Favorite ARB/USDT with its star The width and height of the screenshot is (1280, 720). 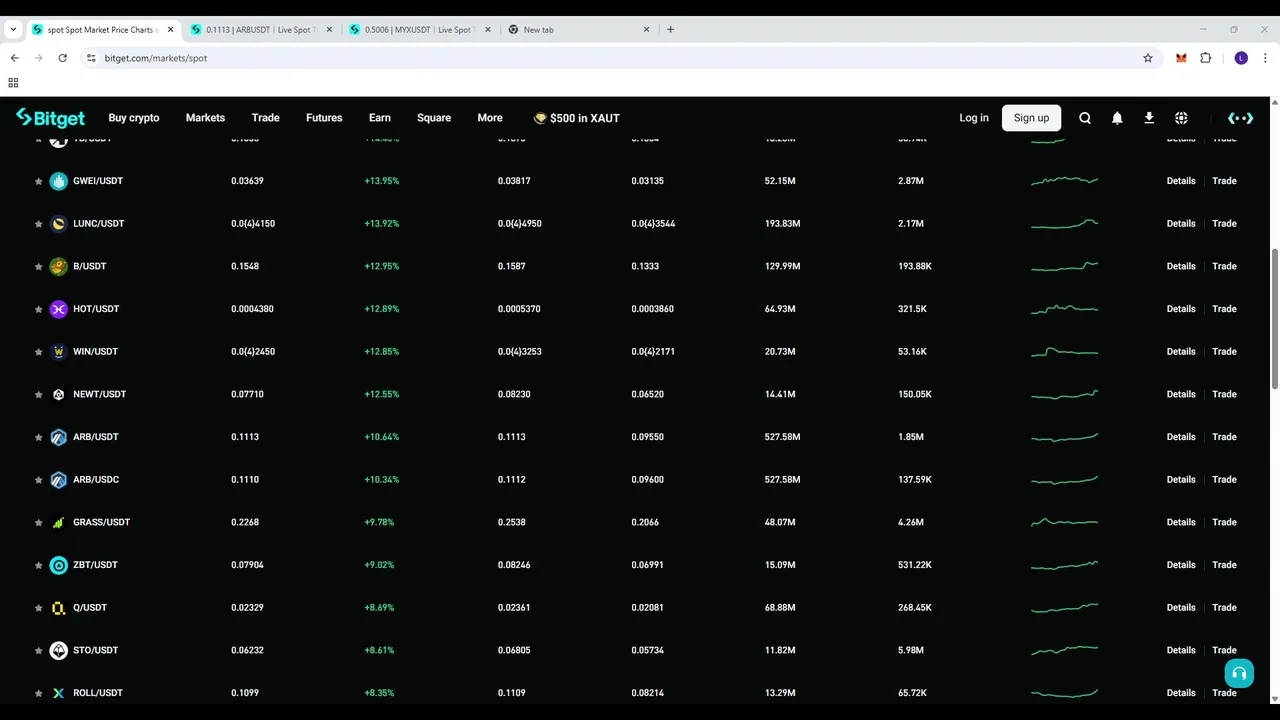click(38, 437)
